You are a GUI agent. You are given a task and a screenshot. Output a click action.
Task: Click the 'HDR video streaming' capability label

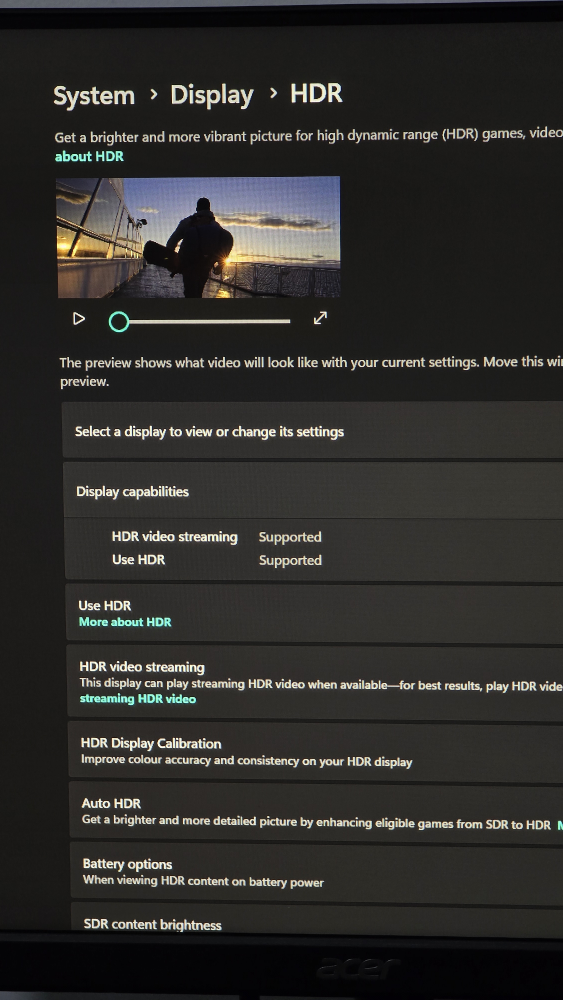175,537
